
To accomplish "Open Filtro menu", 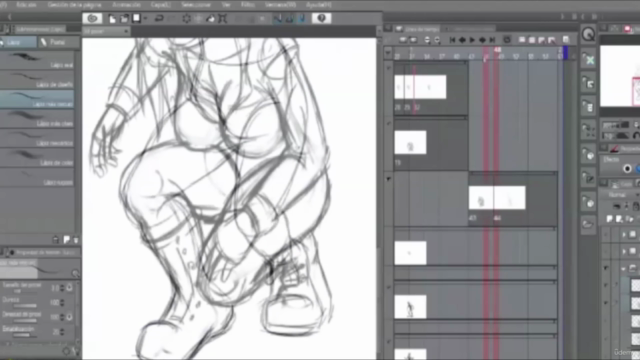I will tap(247, 4).
